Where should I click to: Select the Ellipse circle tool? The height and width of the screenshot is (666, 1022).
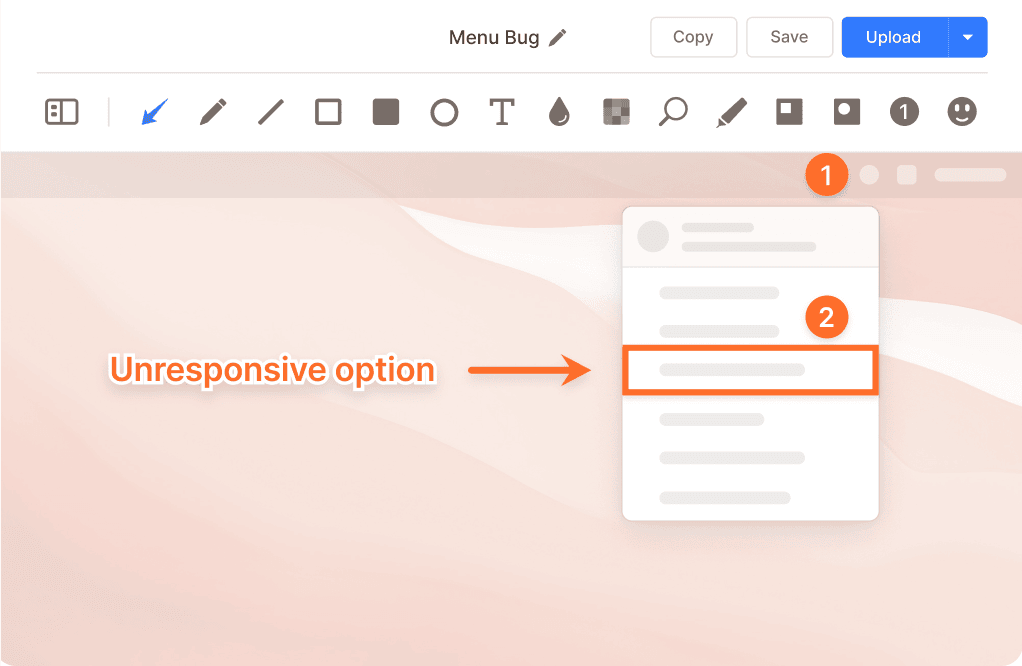coord(444,112)
